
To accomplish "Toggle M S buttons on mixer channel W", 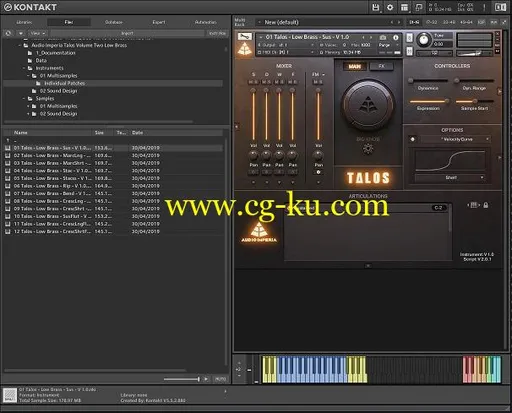I will (x=279, y=82).
